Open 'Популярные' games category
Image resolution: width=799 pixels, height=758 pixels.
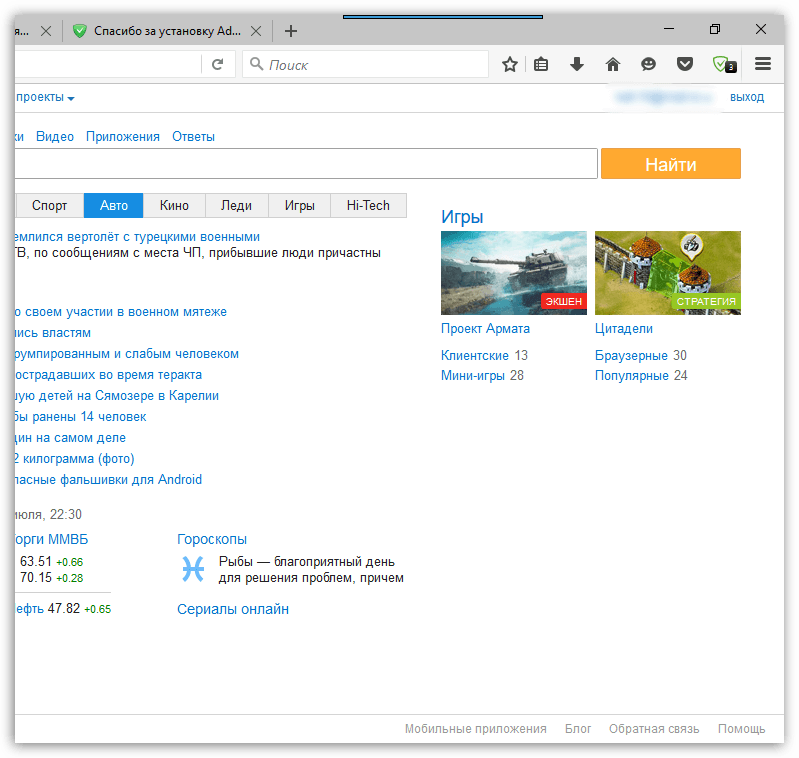[x=632, y=375]
